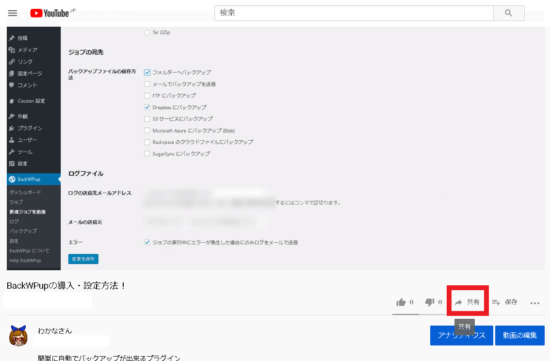Open ダッシュボード under BackWPup
The image size is (550, 361).
click(25, 192)
